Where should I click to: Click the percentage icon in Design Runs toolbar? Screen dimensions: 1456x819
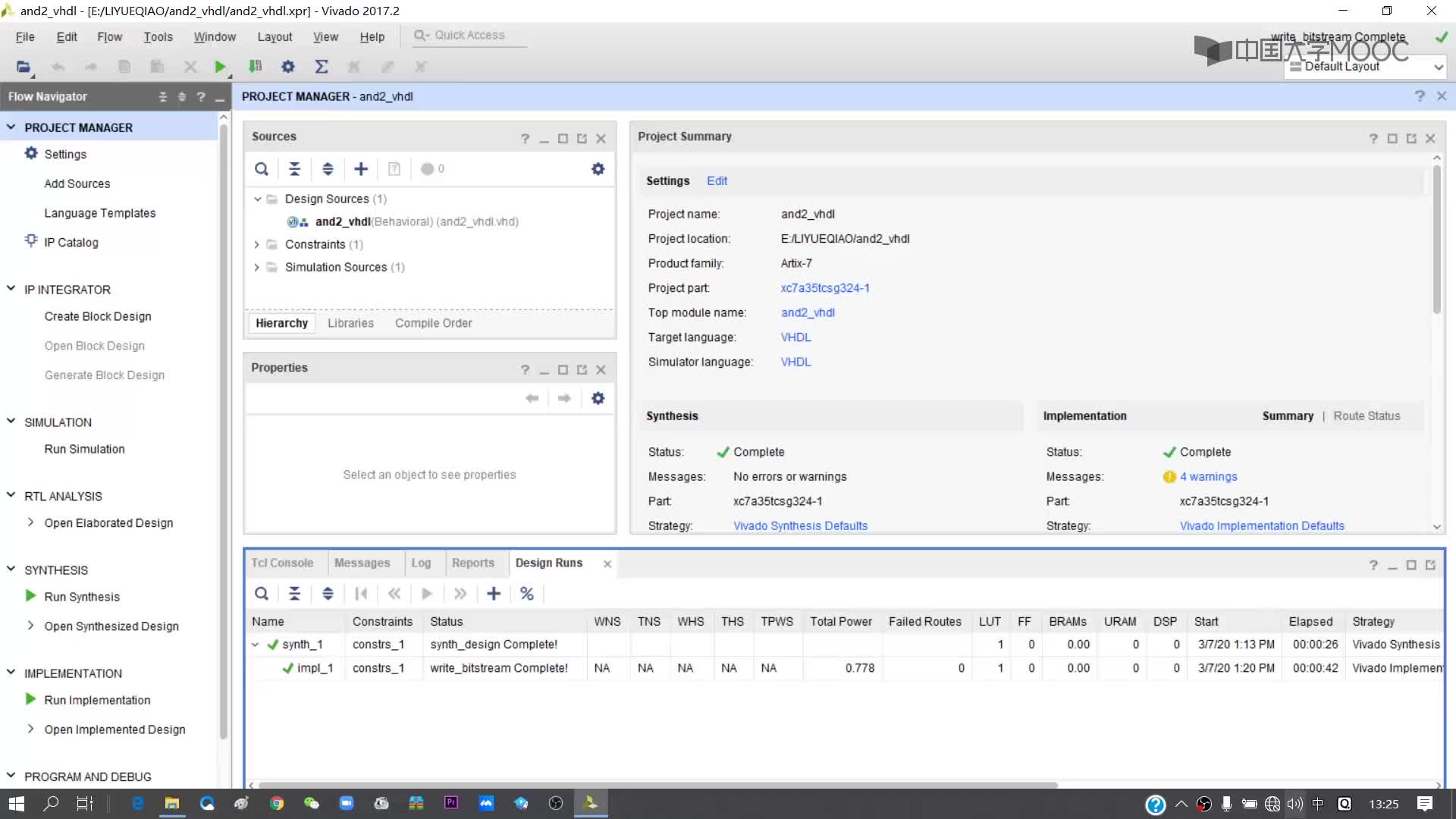pos(527,594)
